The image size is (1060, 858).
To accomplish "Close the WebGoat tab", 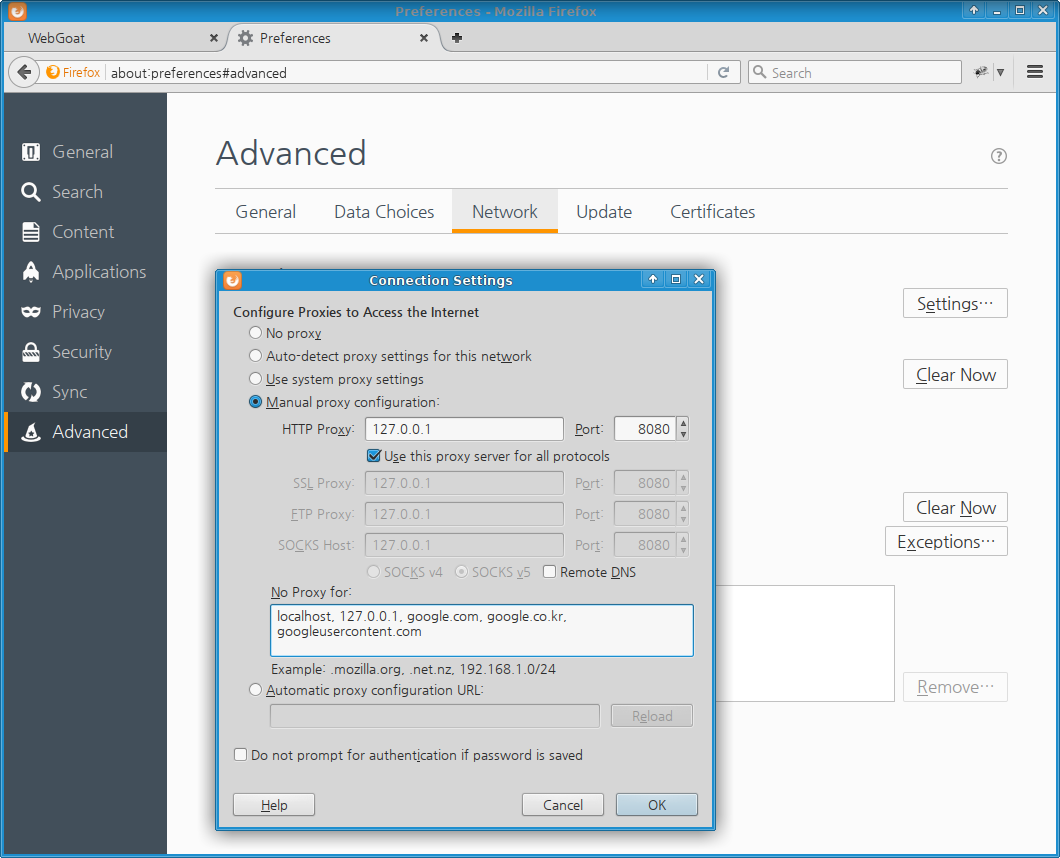I will tap(214, 38).
